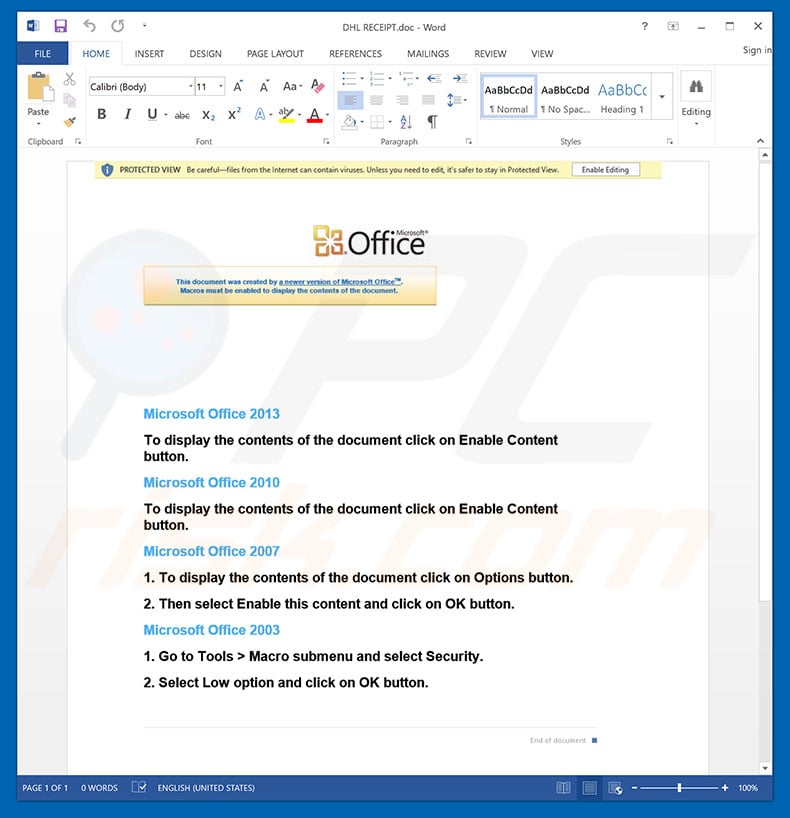
Task: Toggle Bold formatting
Action: [x=102, y=114]
